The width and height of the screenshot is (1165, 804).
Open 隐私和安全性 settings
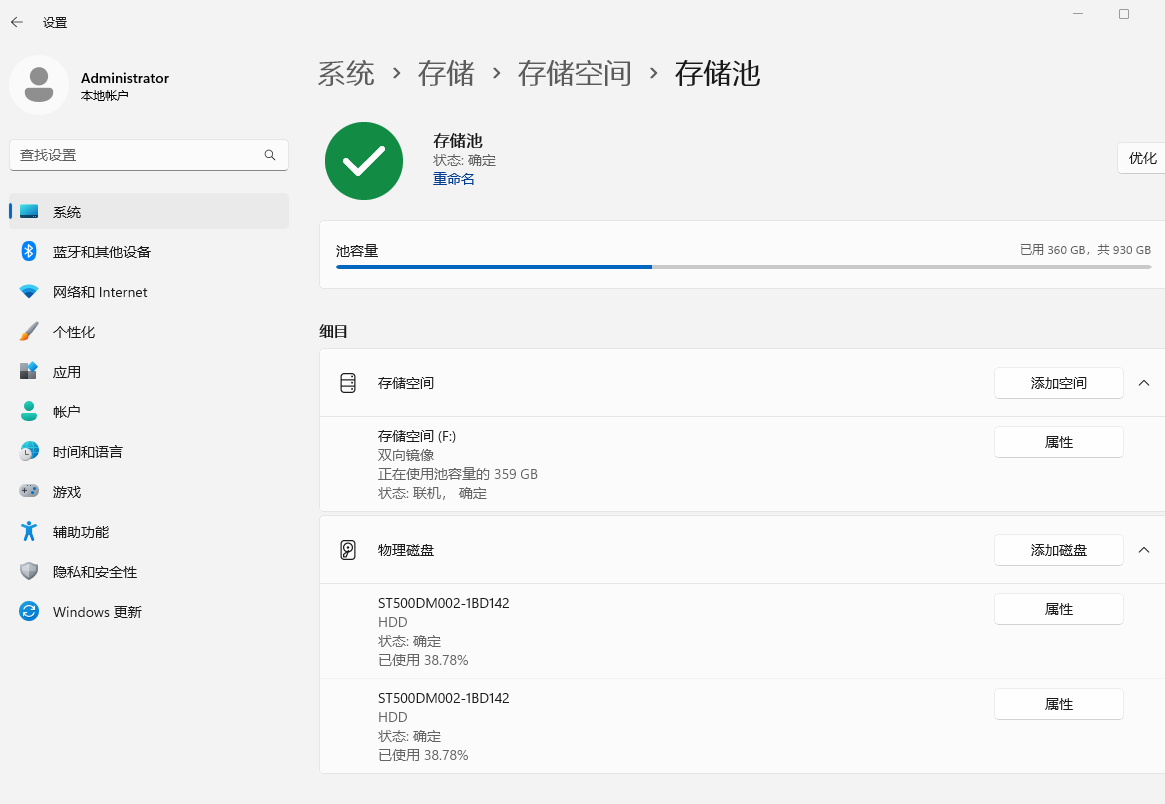(149, 571)
